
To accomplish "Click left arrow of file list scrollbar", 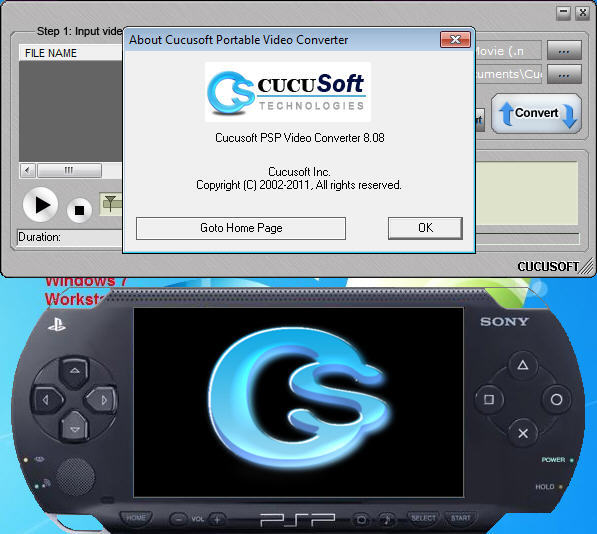I will click(27, 170).
